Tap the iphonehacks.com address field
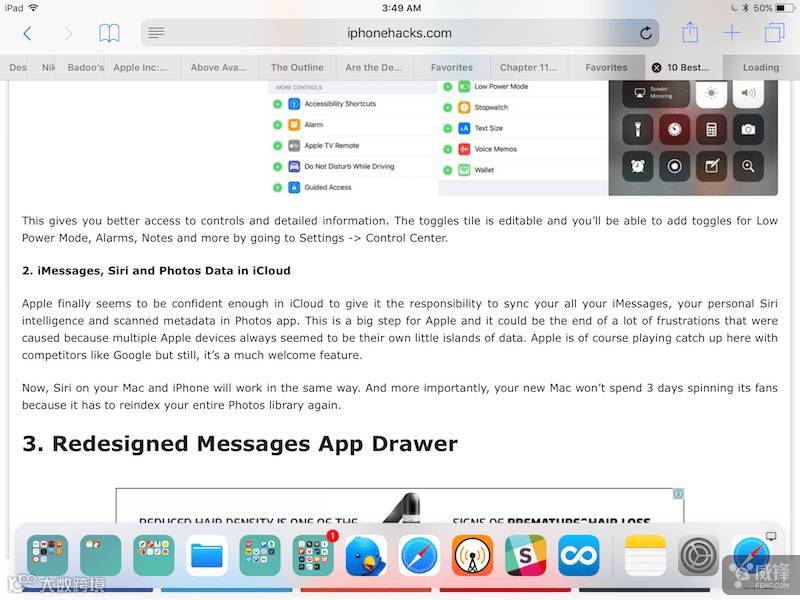This screenshot has width=800, height=600. (x=399, y=33)
